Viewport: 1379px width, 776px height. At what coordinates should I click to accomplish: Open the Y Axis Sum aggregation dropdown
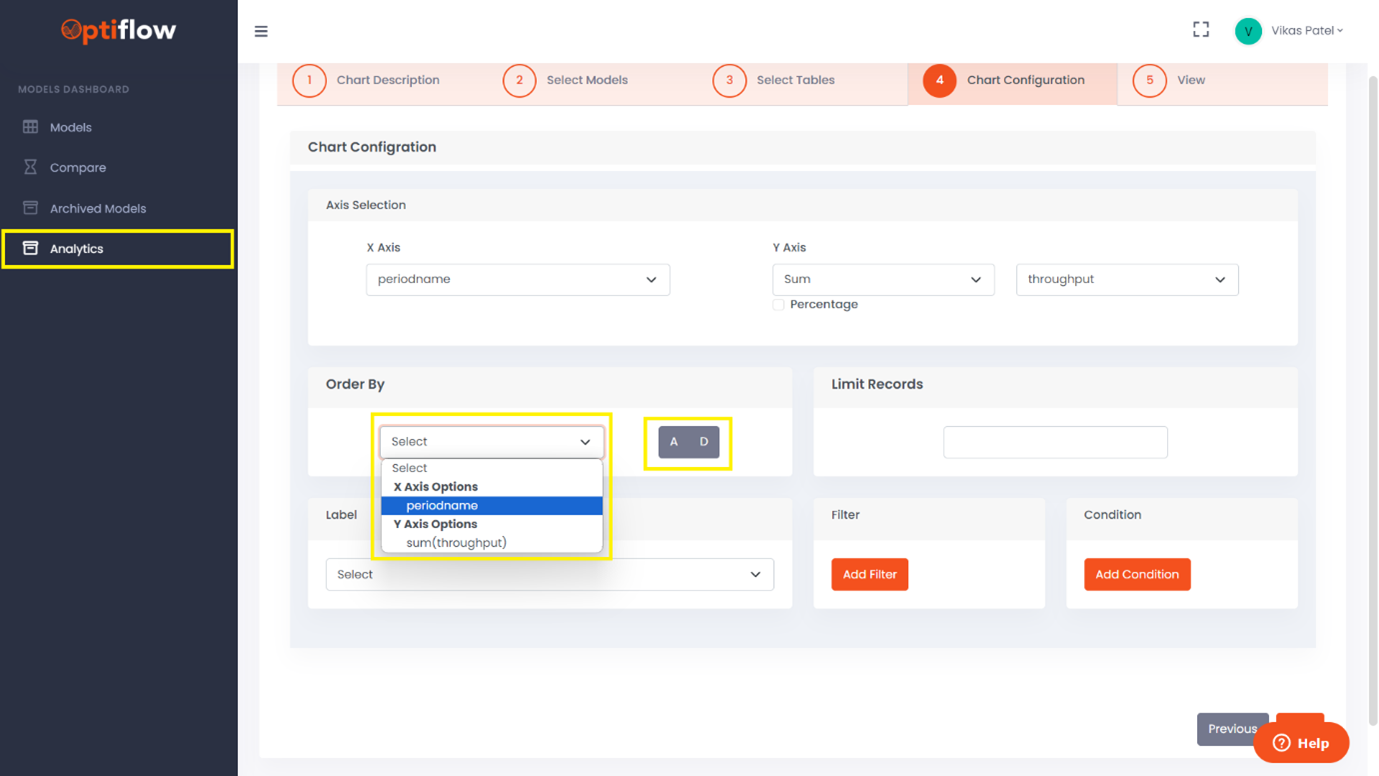882,280
